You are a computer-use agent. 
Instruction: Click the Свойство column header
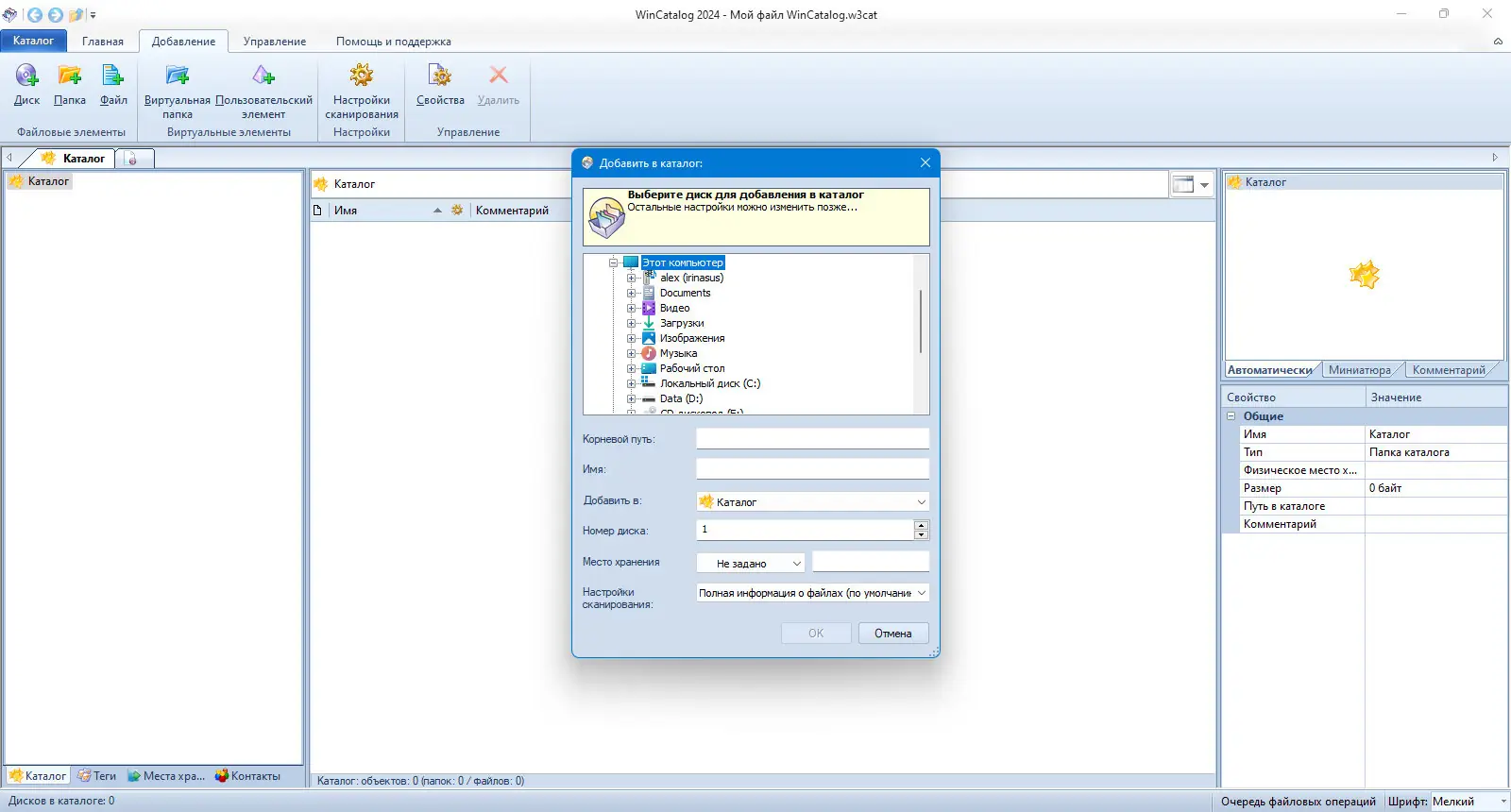1293,398
